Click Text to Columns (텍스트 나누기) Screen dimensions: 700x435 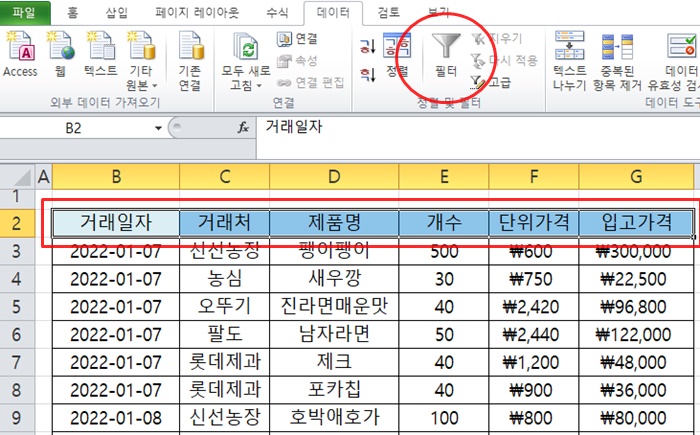[569, 61]
